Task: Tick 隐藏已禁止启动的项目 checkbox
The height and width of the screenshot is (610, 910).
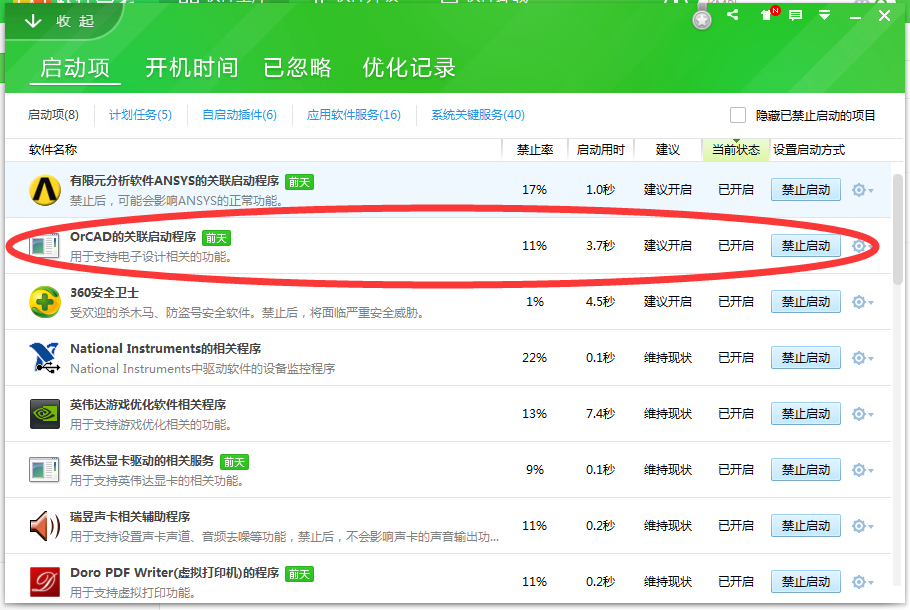Action: pyautogui.click(x=738, y=115)
